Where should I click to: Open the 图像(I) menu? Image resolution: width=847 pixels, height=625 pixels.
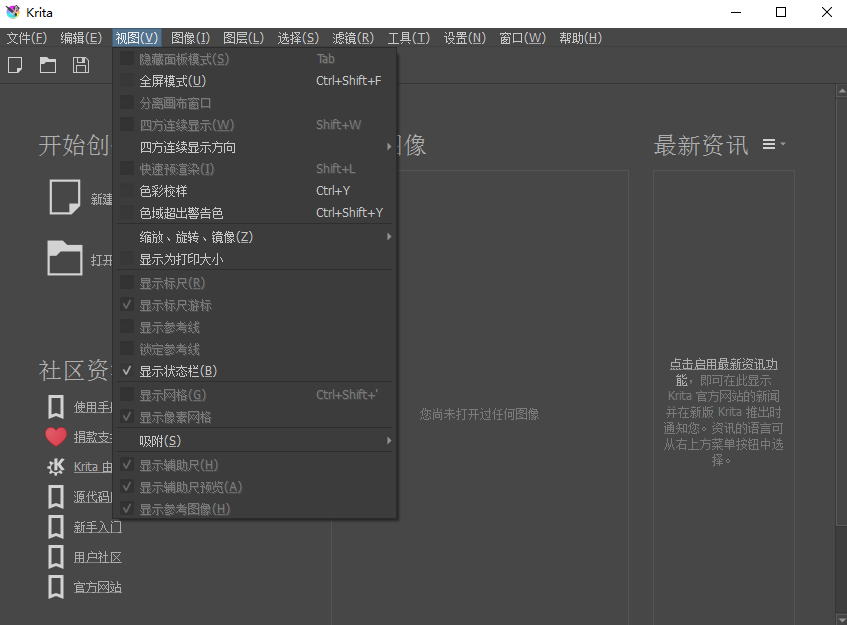pyautogui.click(x=190, y=38)
